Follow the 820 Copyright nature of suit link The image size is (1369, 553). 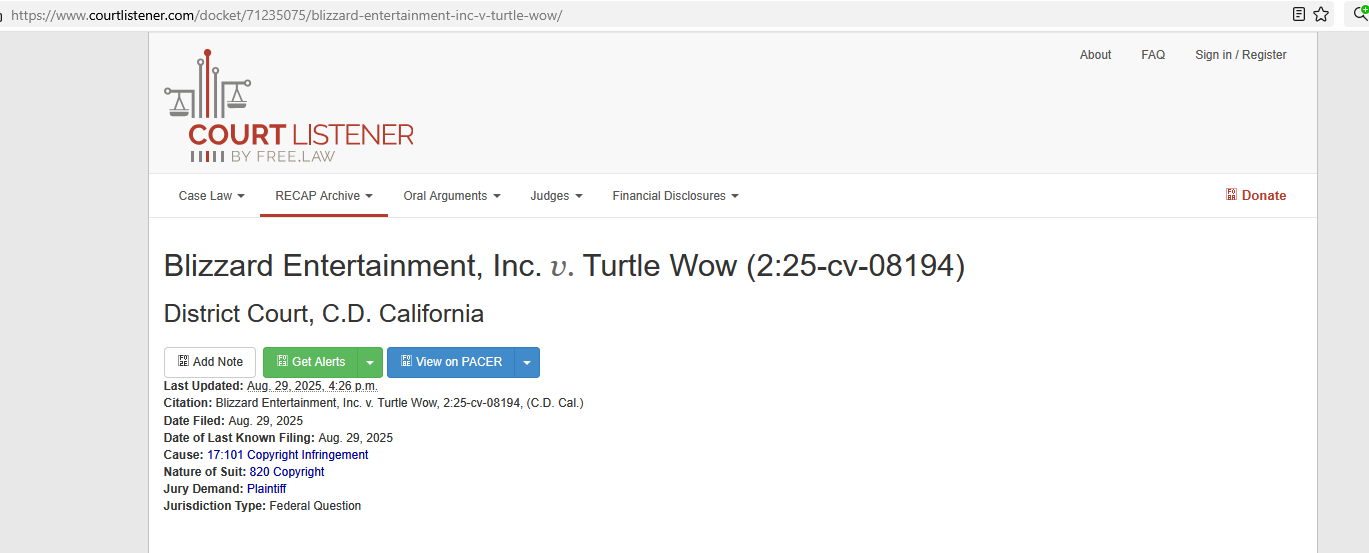click(x=286, y=472)
